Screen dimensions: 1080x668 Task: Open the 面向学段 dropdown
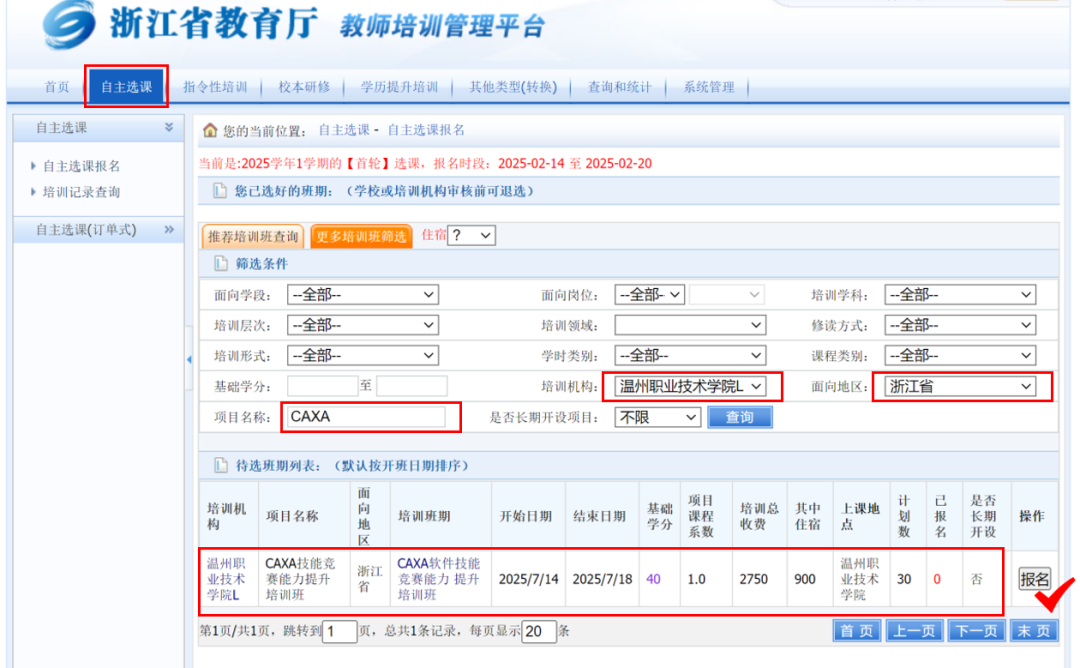(x=363, y=295)
